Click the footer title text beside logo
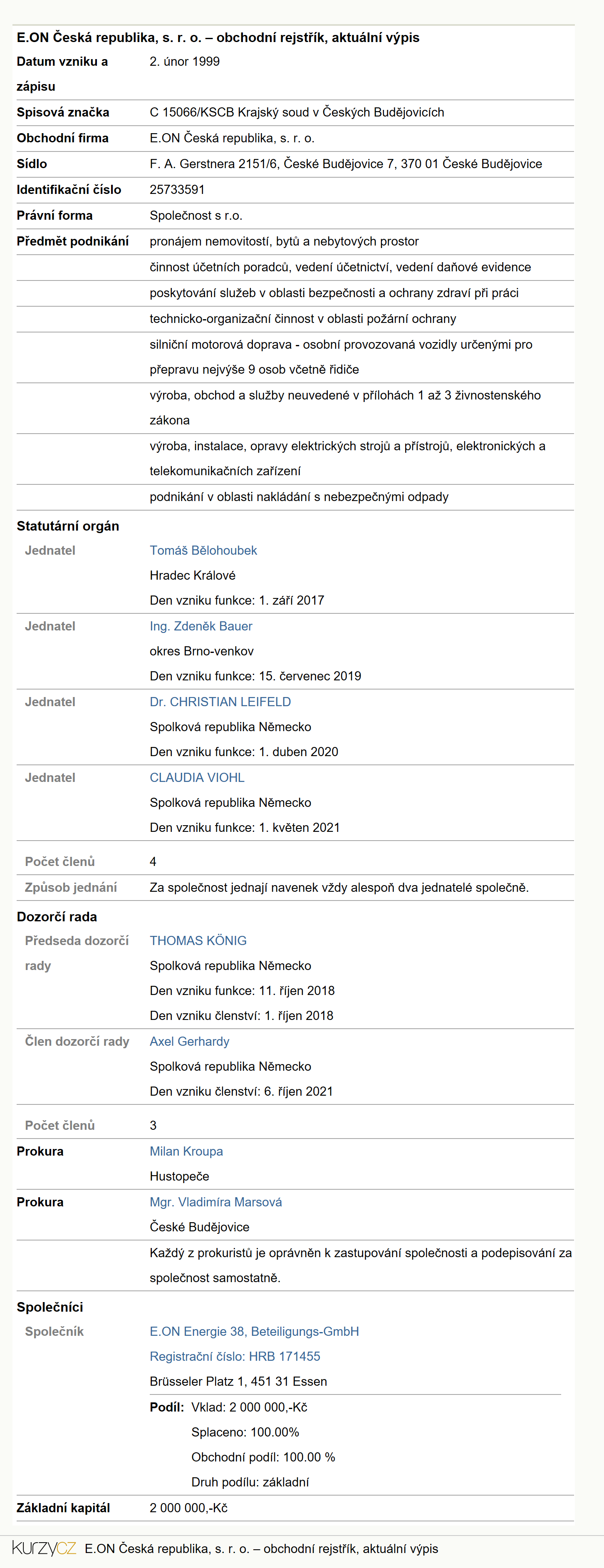Viewport: 604px width, 1568px height. click(261, 1548)
